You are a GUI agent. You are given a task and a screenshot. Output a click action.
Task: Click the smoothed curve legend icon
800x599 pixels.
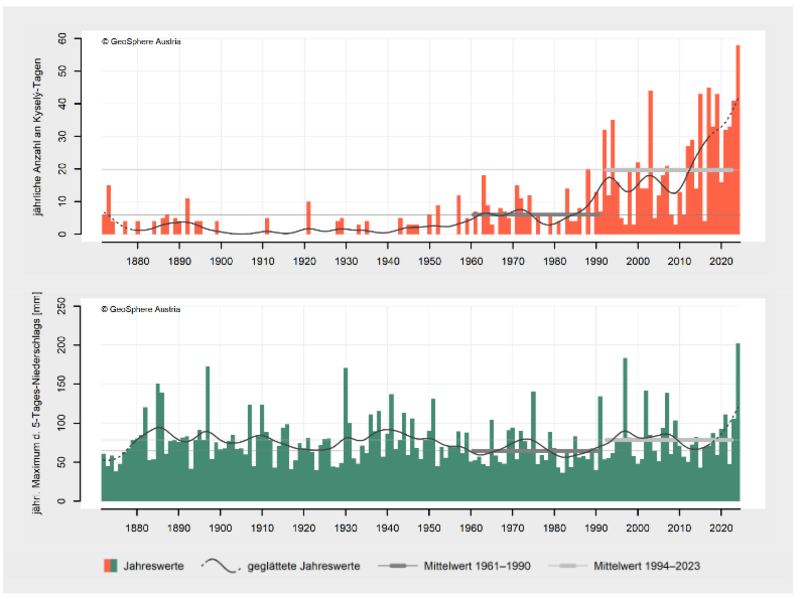point(222,566)
